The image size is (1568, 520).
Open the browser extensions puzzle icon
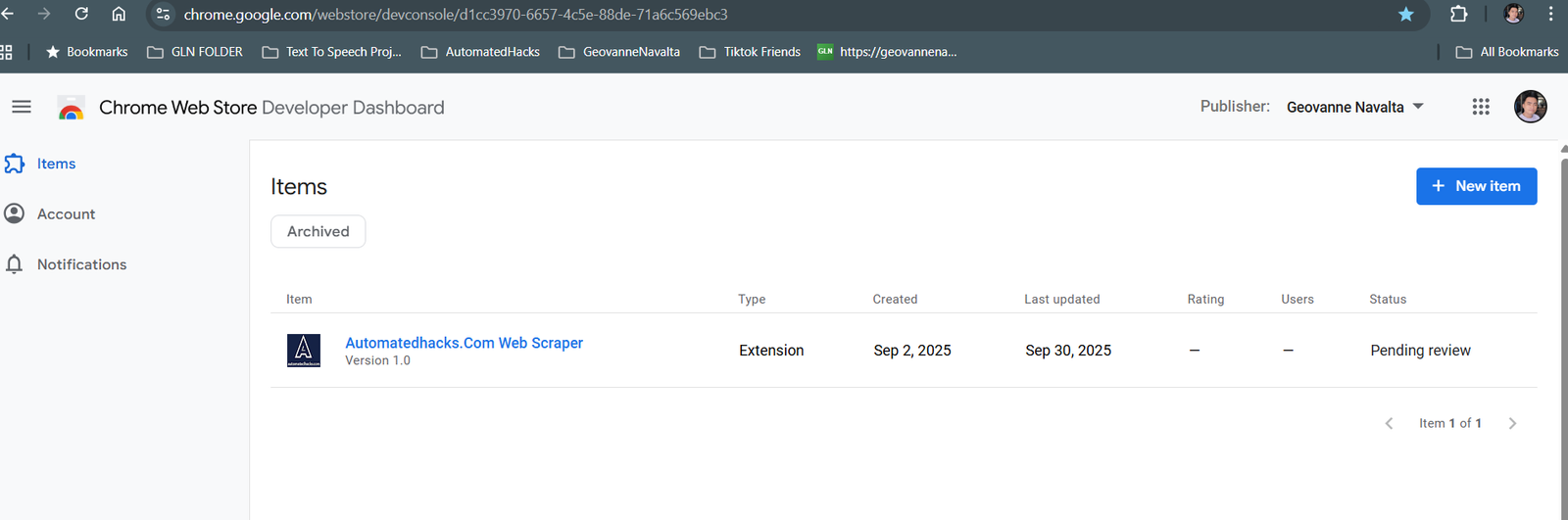coord(1458,14)
